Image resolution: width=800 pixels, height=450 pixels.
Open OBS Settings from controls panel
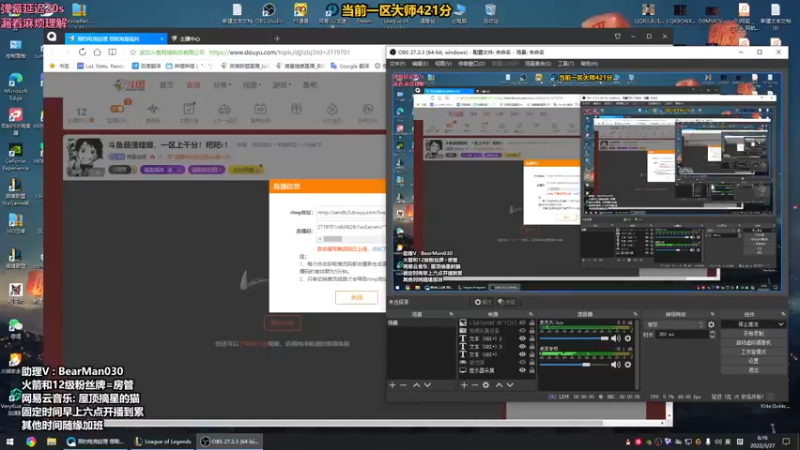[753, 361]
